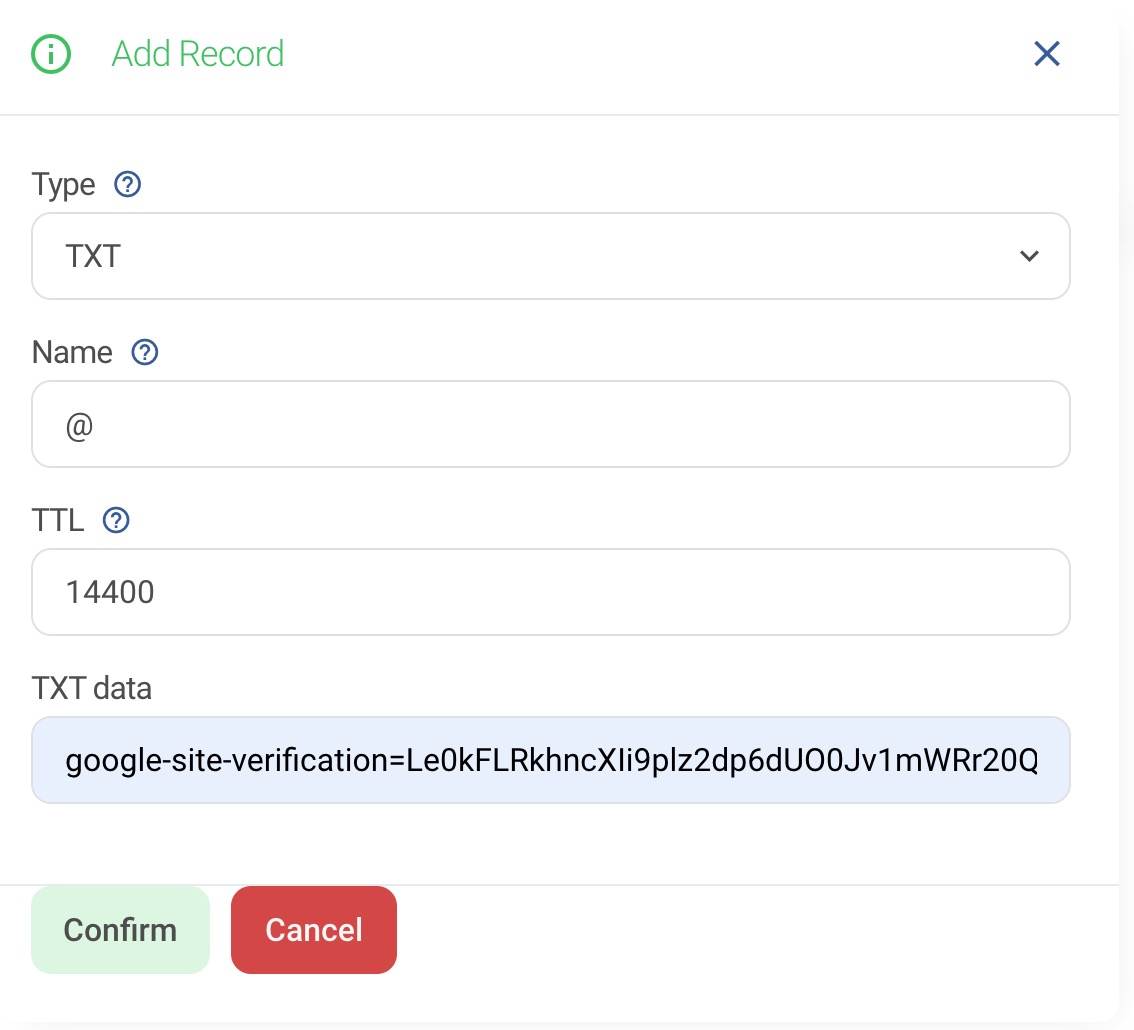This screenshot has height=1030, width=1134.
Task: Click the help icon next to Type
Action: tap(128, 184)
